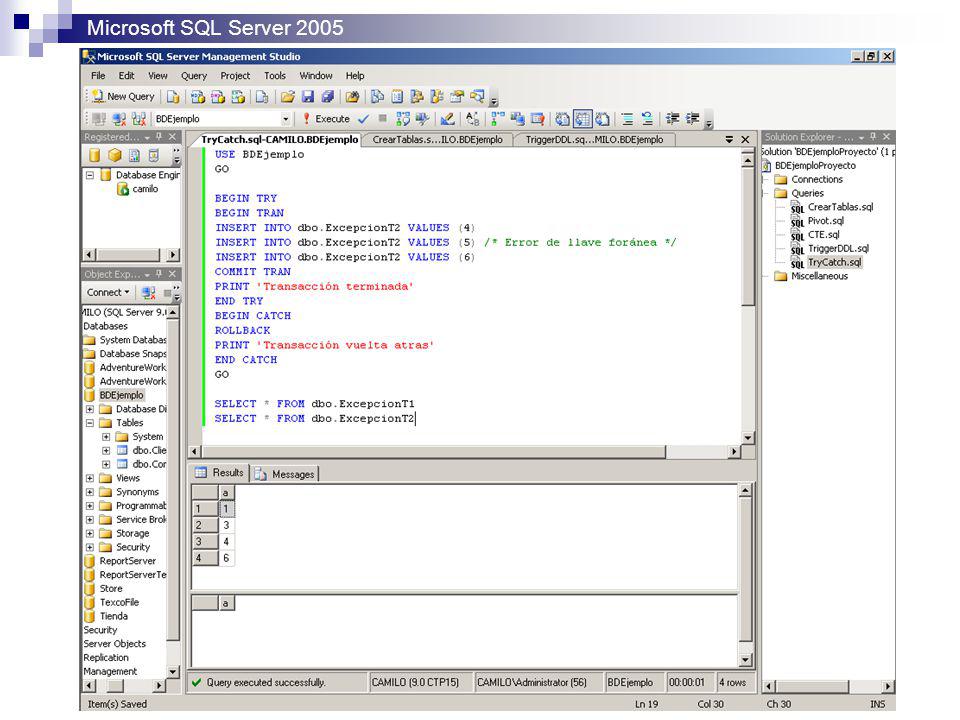960x720 pixels.
Task: Click Specify Values for Template Parameters icon
Action: point(473,119)
